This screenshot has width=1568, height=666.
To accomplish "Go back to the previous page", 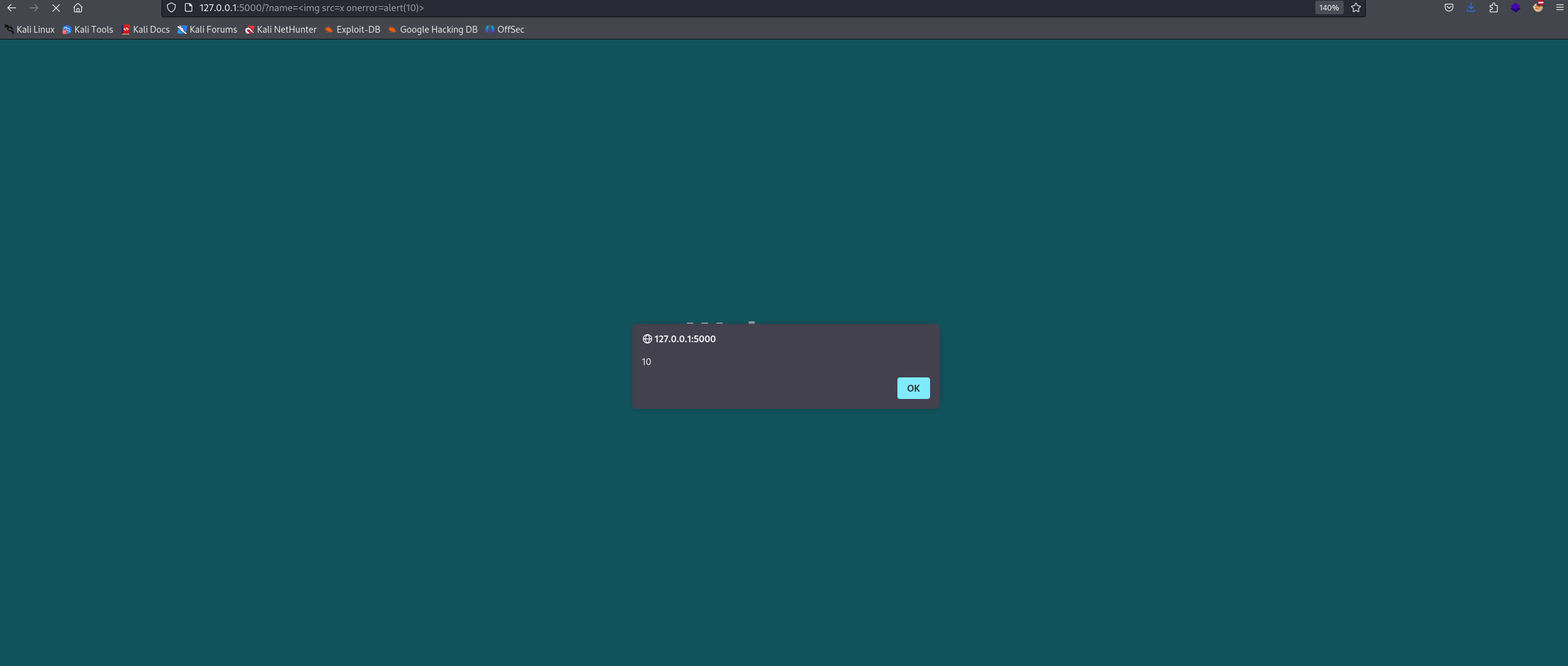I will coord(12,8).
